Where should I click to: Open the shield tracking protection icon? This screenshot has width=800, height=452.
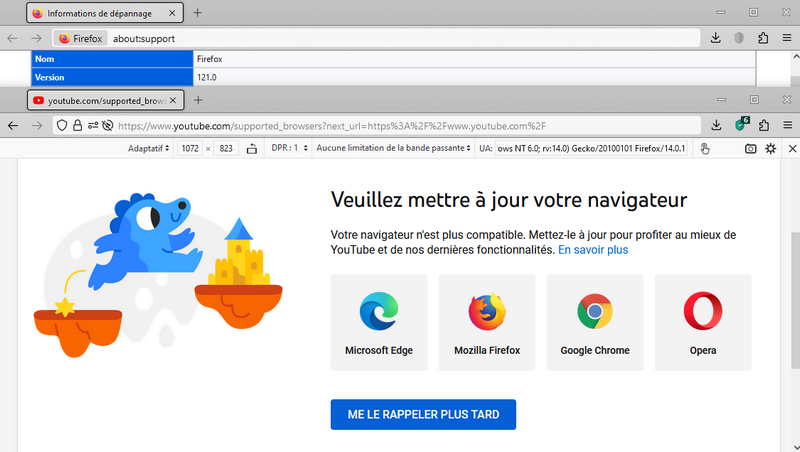(x=62, y=126)
